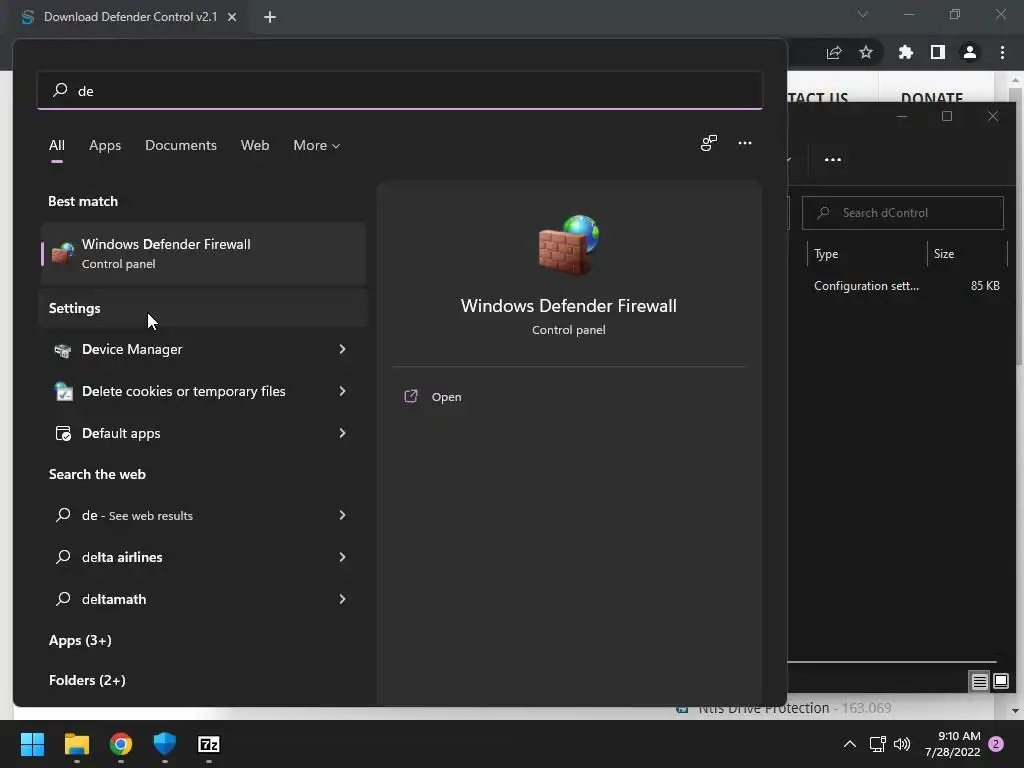
Task: Show hidden system tray icons
Action: (x=850, y=744)
